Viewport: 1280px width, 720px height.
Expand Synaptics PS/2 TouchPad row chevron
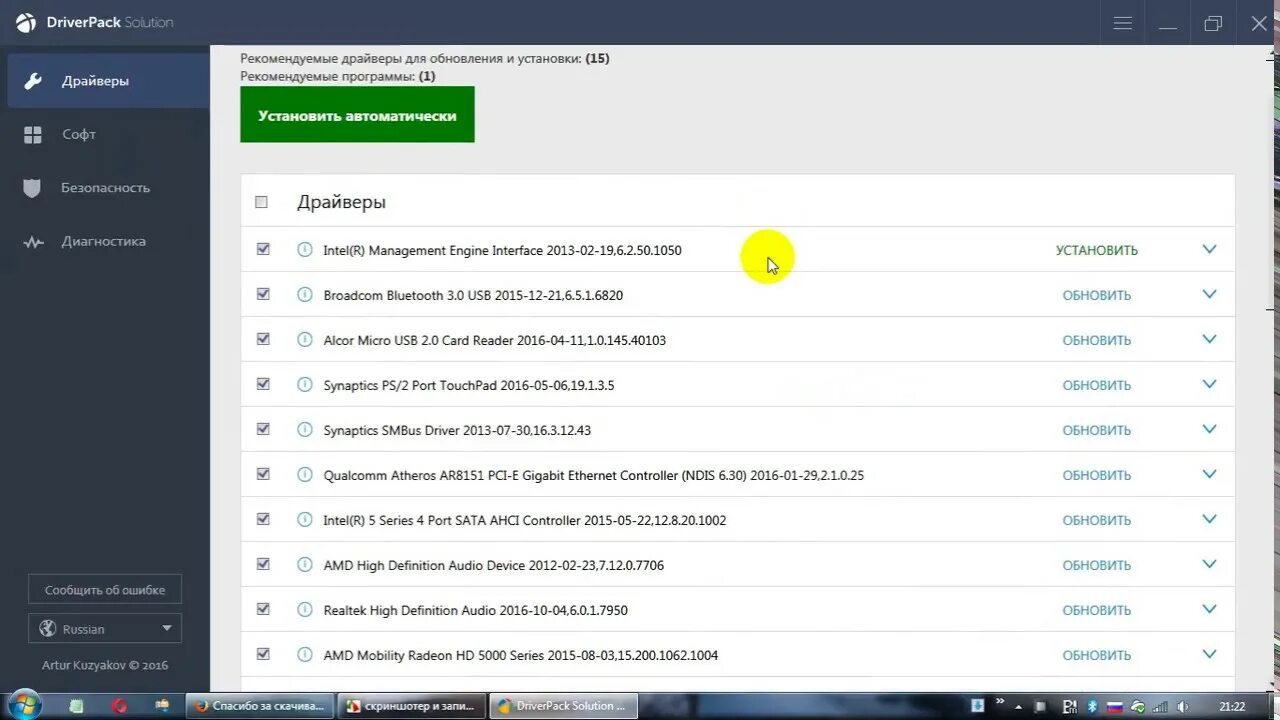pyautogui.click(x=1209, y=384)
